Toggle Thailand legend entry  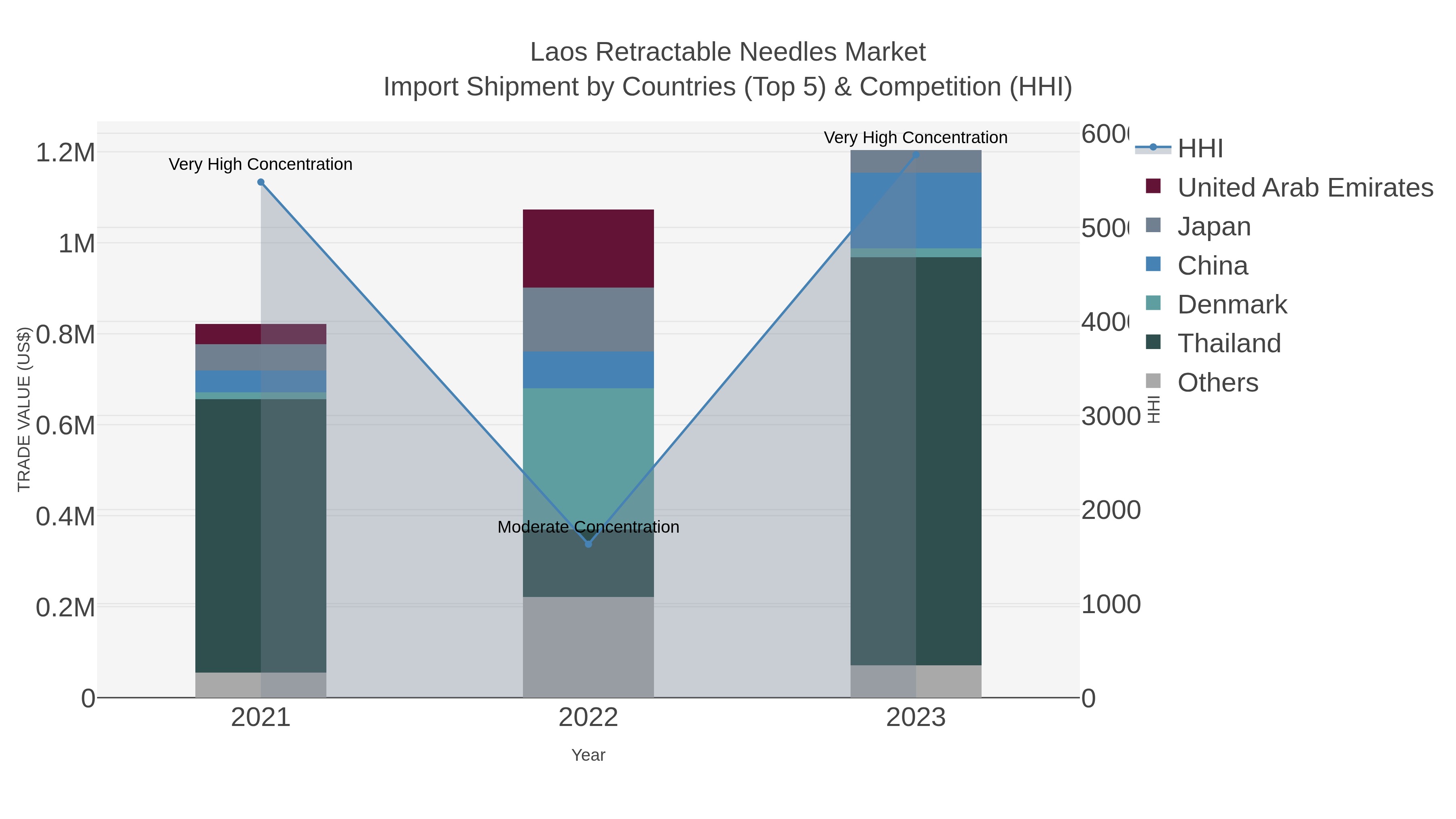(x=1213, y=344)
